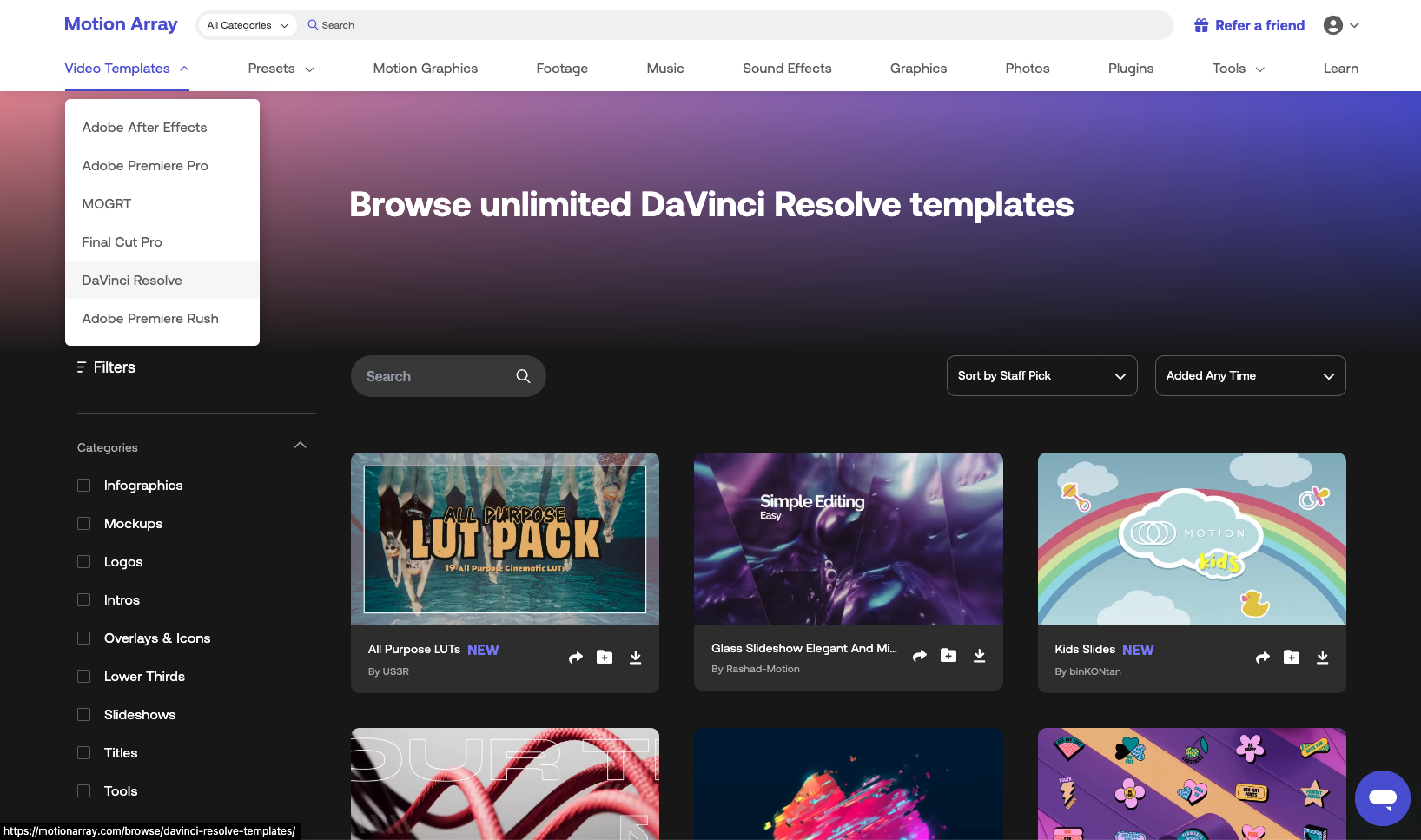Click the Filters lines icon
The image size is (1421, 840).
pyautogui.click(x=81, y=367)
